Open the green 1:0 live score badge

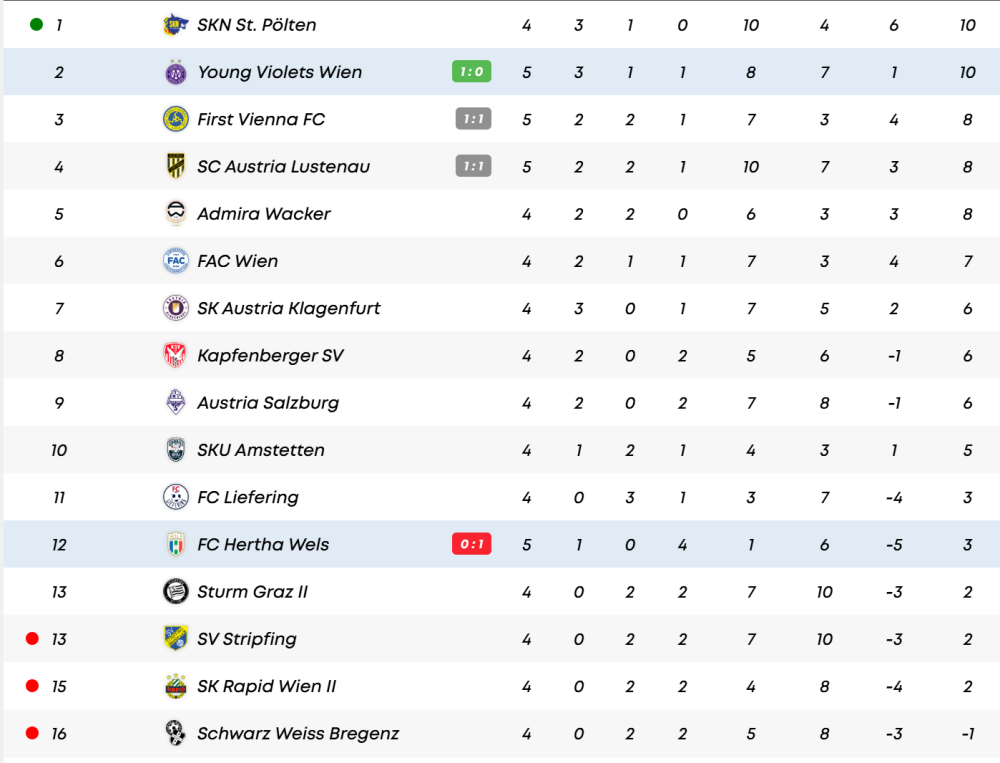pos(471,71)
